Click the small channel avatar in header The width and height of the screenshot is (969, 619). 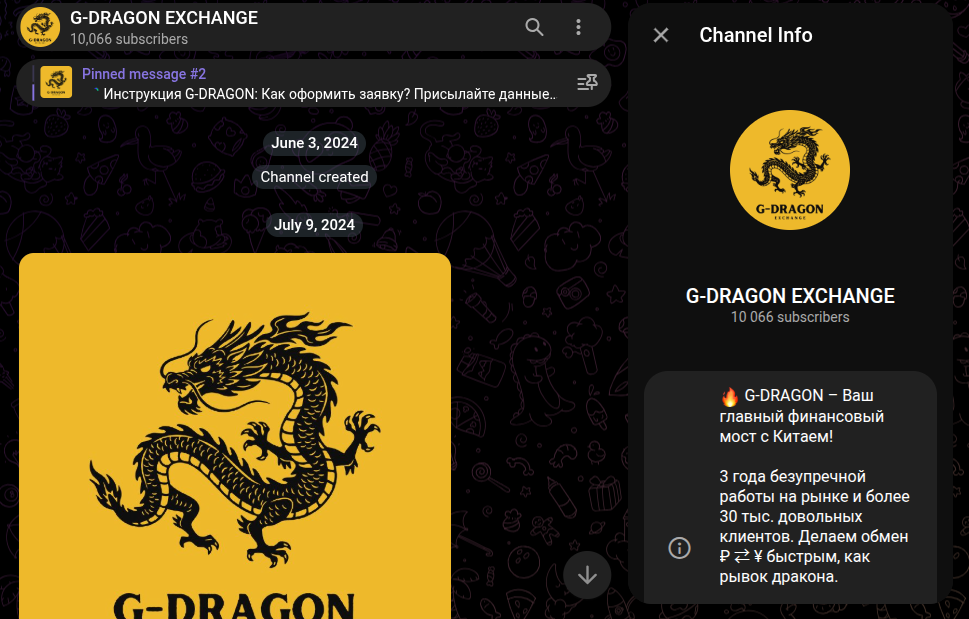pyautogui.click(x=40, y=27)
